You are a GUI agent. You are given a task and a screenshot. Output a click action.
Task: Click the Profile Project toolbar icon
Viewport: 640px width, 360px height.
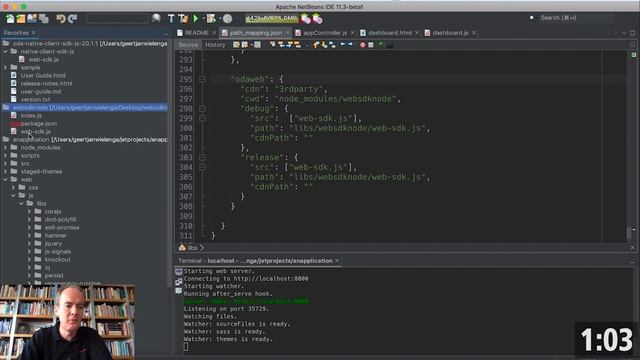227,18
